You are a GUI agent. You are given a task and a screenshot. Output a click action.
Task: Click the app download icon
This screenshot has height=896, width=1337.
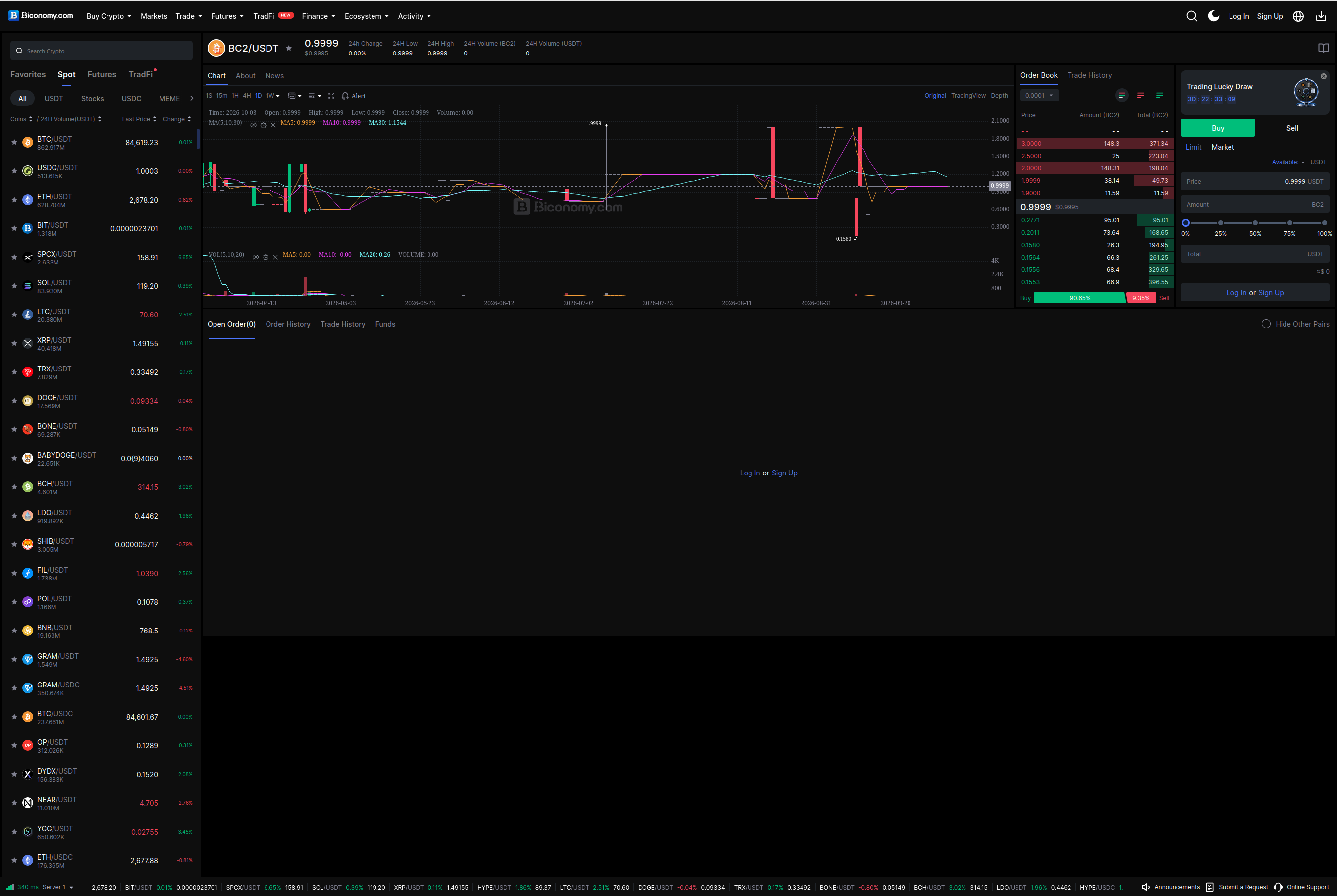coord(1321,16)
